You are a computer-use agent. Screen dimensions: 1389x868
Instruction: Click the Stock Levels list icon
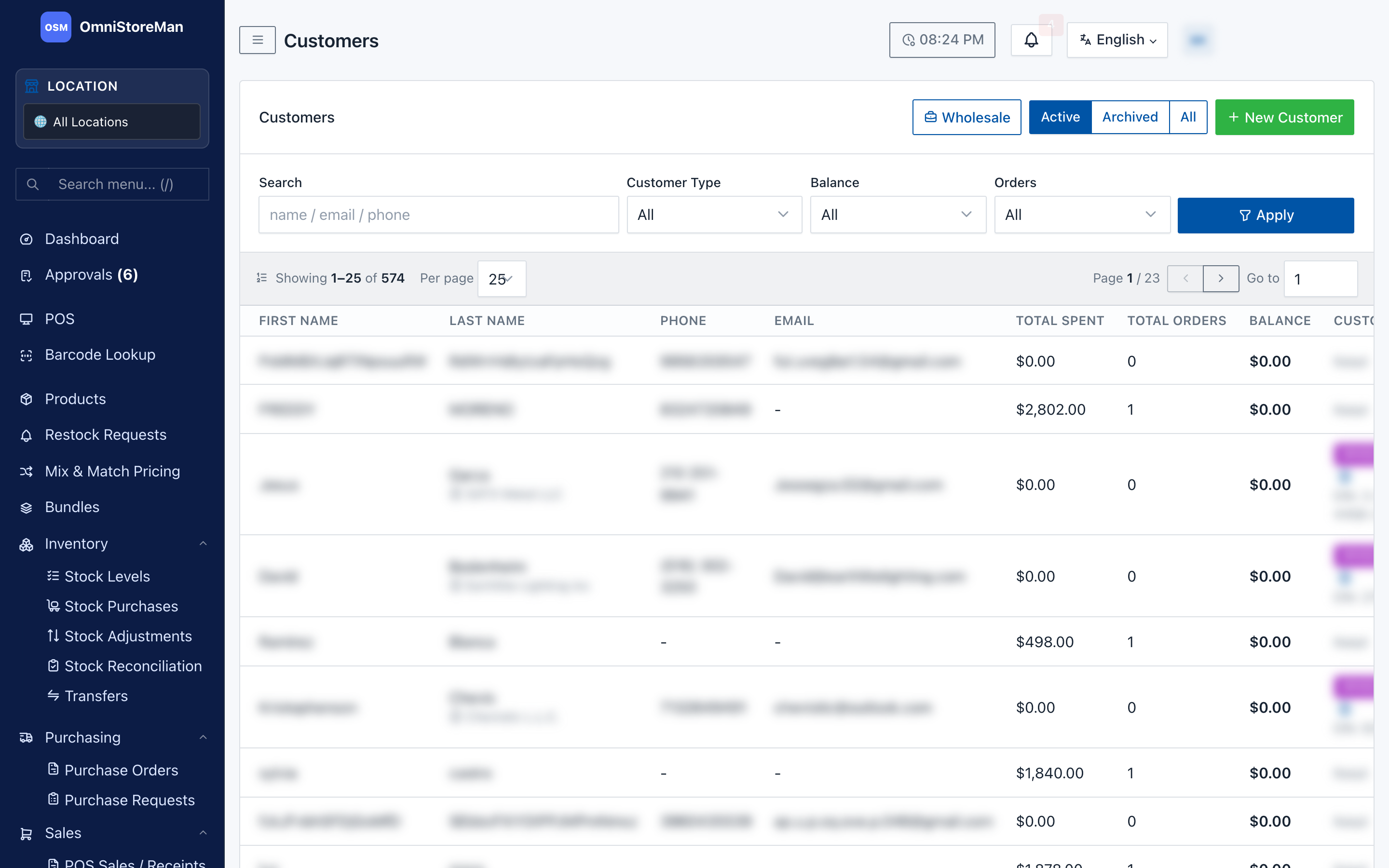[53, 576]
